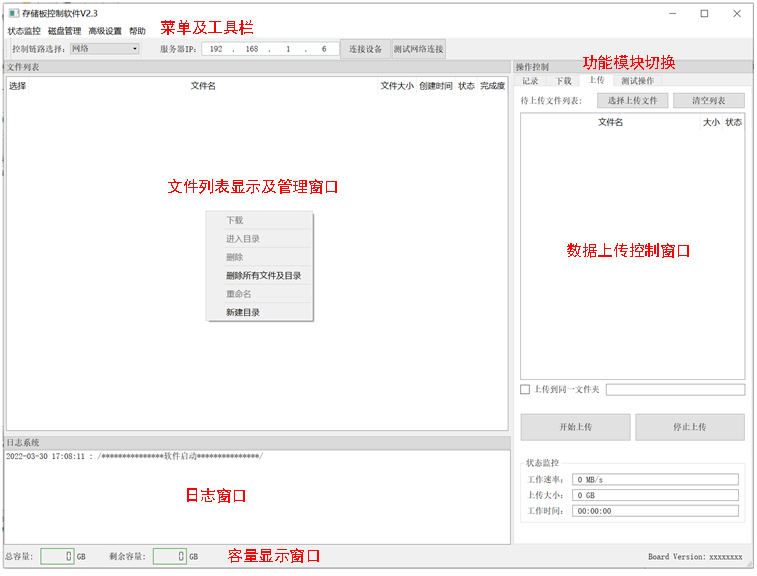Expand the 控制链路选择 dropdown
The width and height of the screenshot is (757, 576).
click(105, 48)
